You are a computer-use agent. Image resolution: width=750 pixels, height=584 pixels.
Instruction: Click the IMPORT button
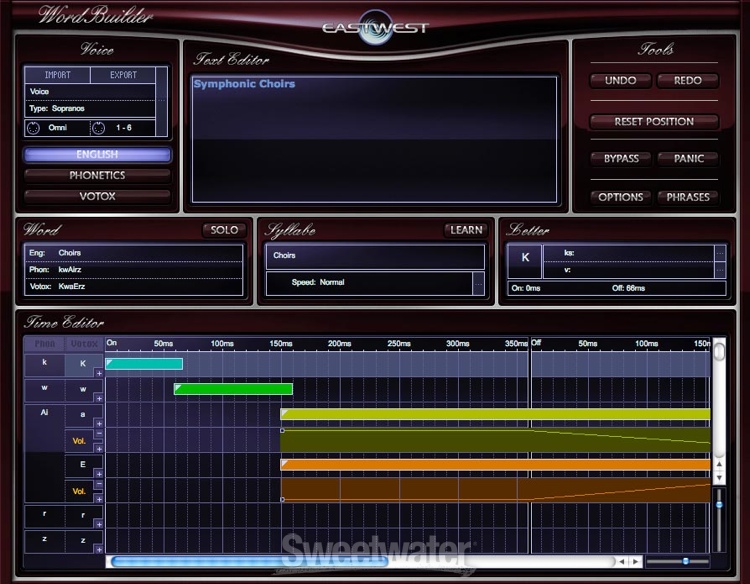57,75
